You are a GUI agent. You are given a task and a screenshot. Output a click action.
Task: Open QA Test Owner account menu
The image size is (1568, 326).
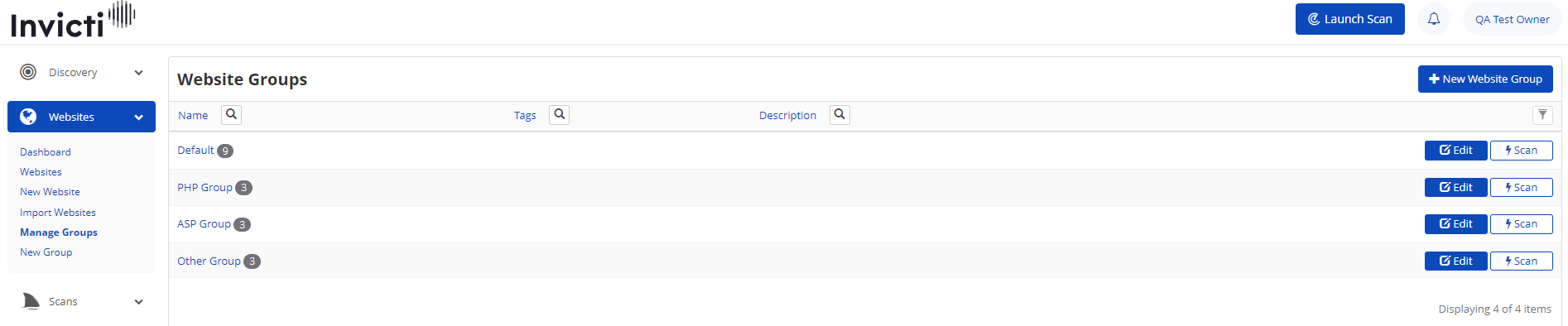[1512, 19]
